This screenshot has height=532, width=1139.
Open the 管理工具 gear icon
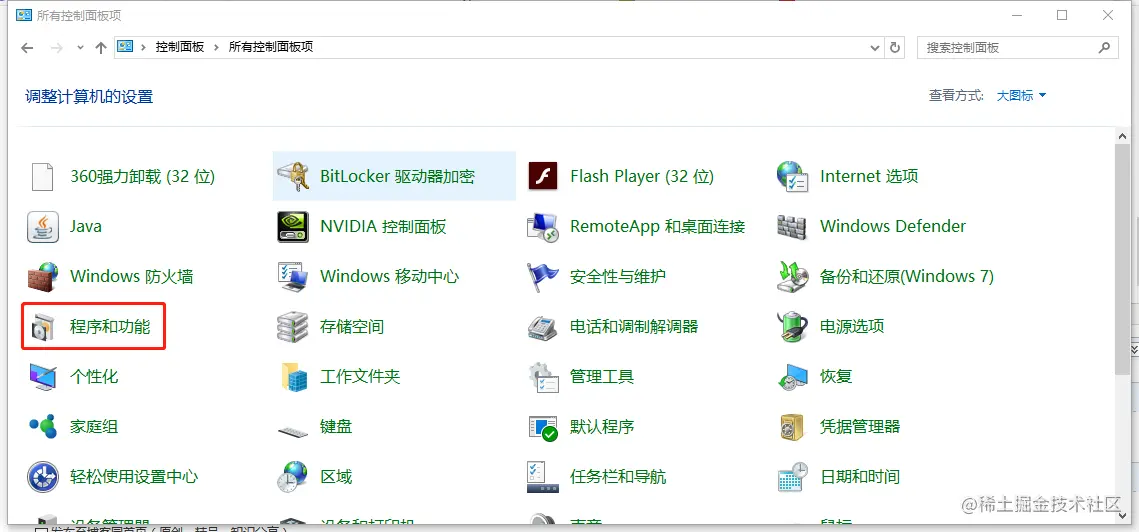coord(542,377)
